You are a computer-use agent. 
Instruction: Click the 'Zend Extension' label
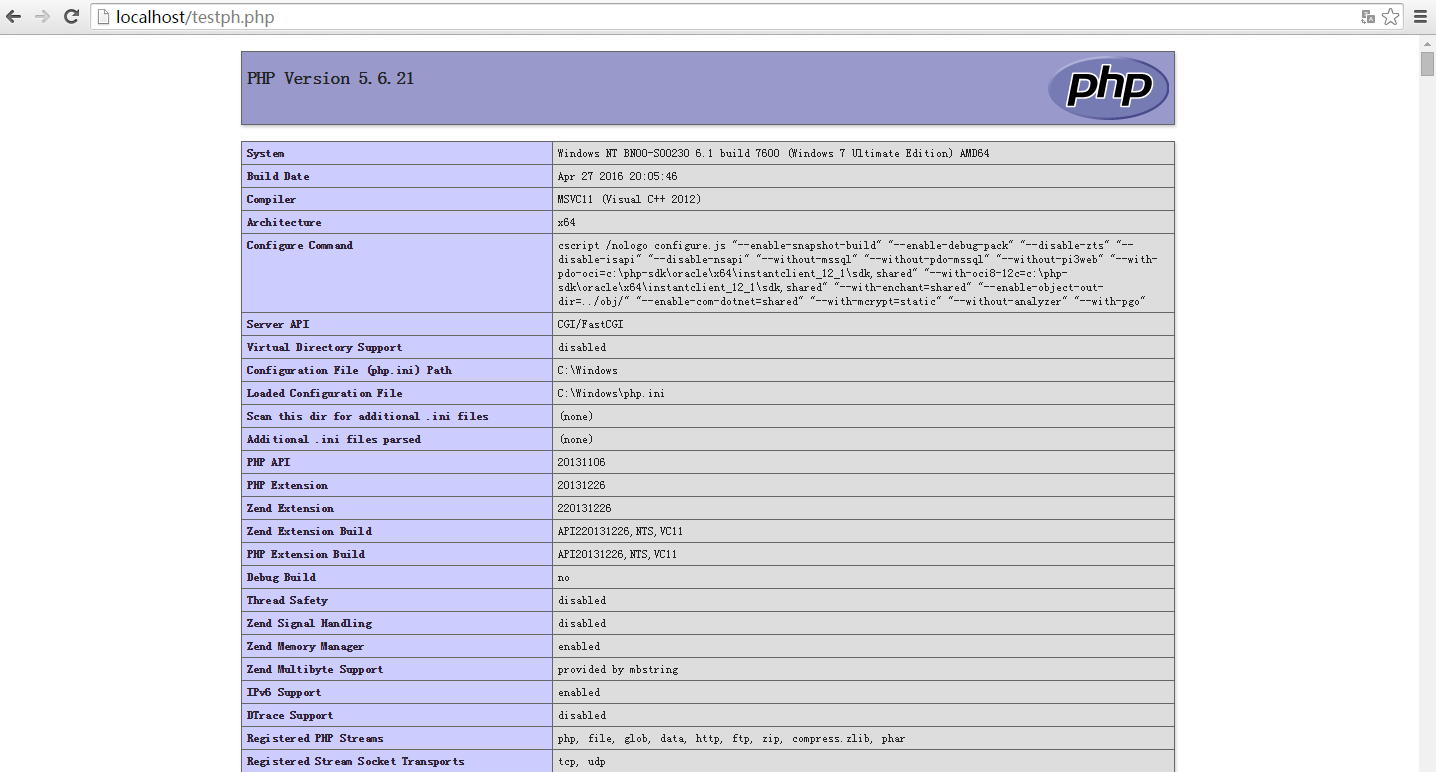[290, 508]
